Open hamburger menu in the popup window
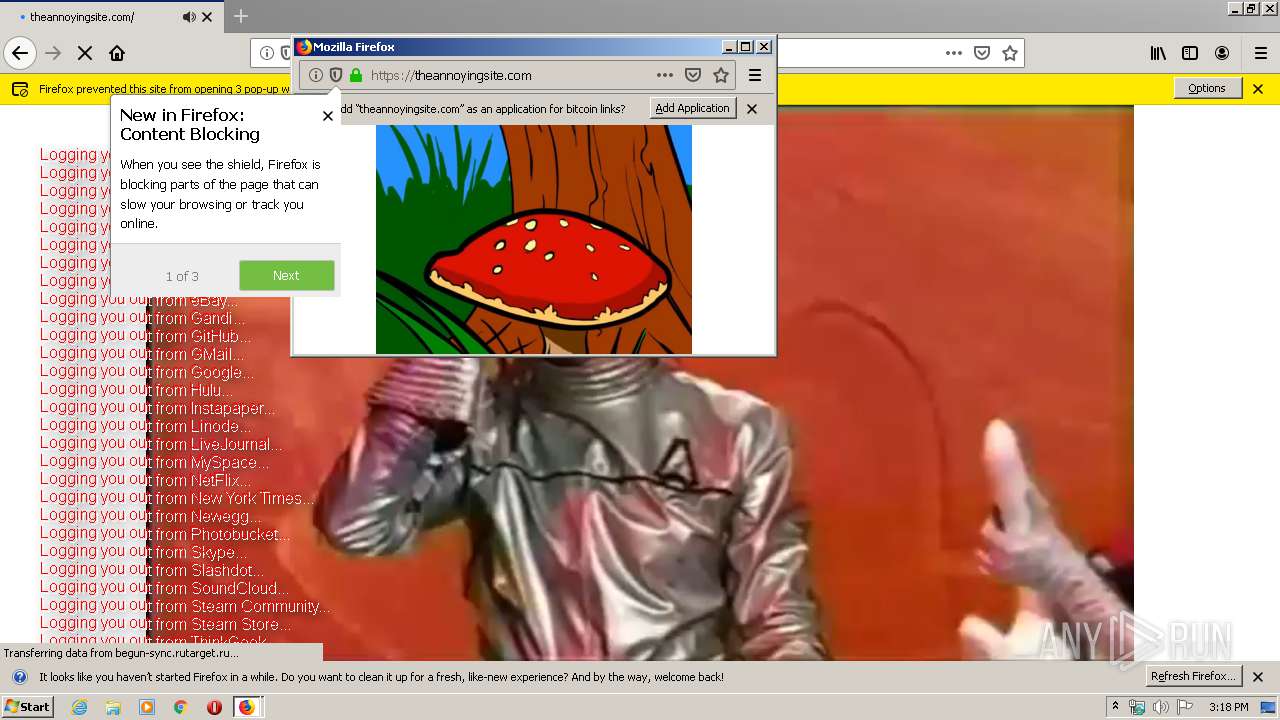Viewport: 1280px width, 720px height. pyautogui.click(x=755, y=75)
